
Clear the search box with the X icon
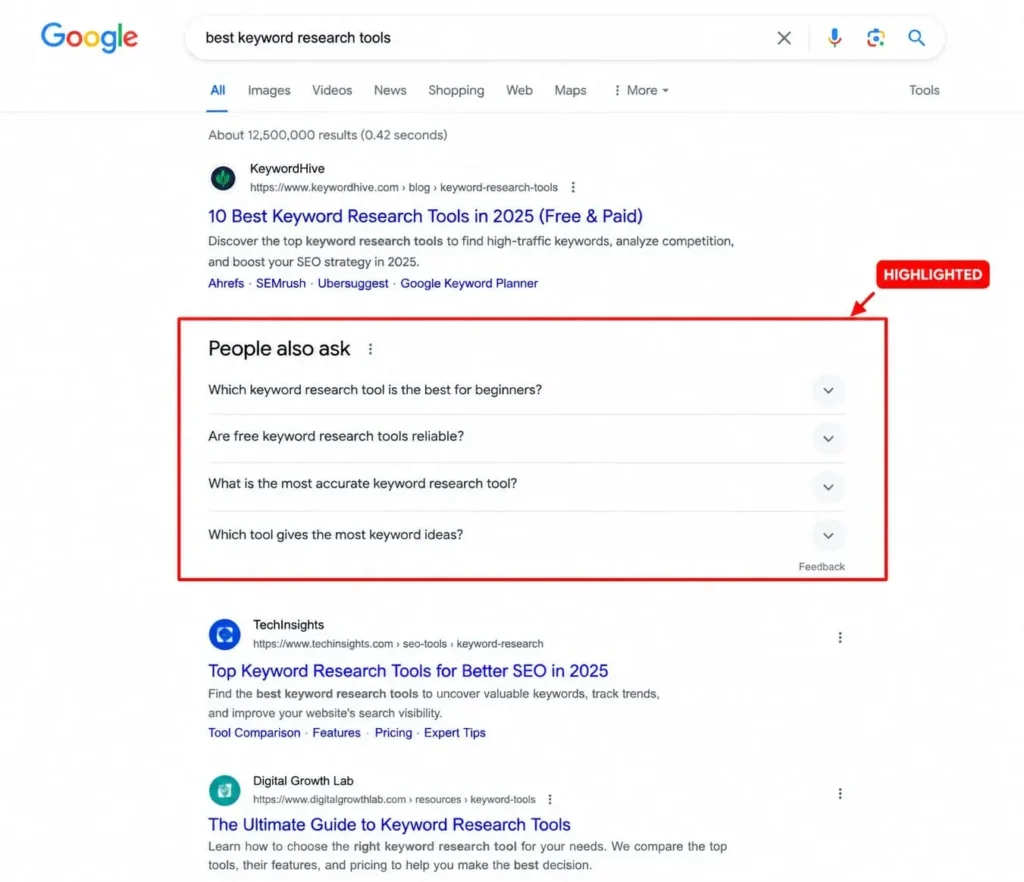coord(784,38)
